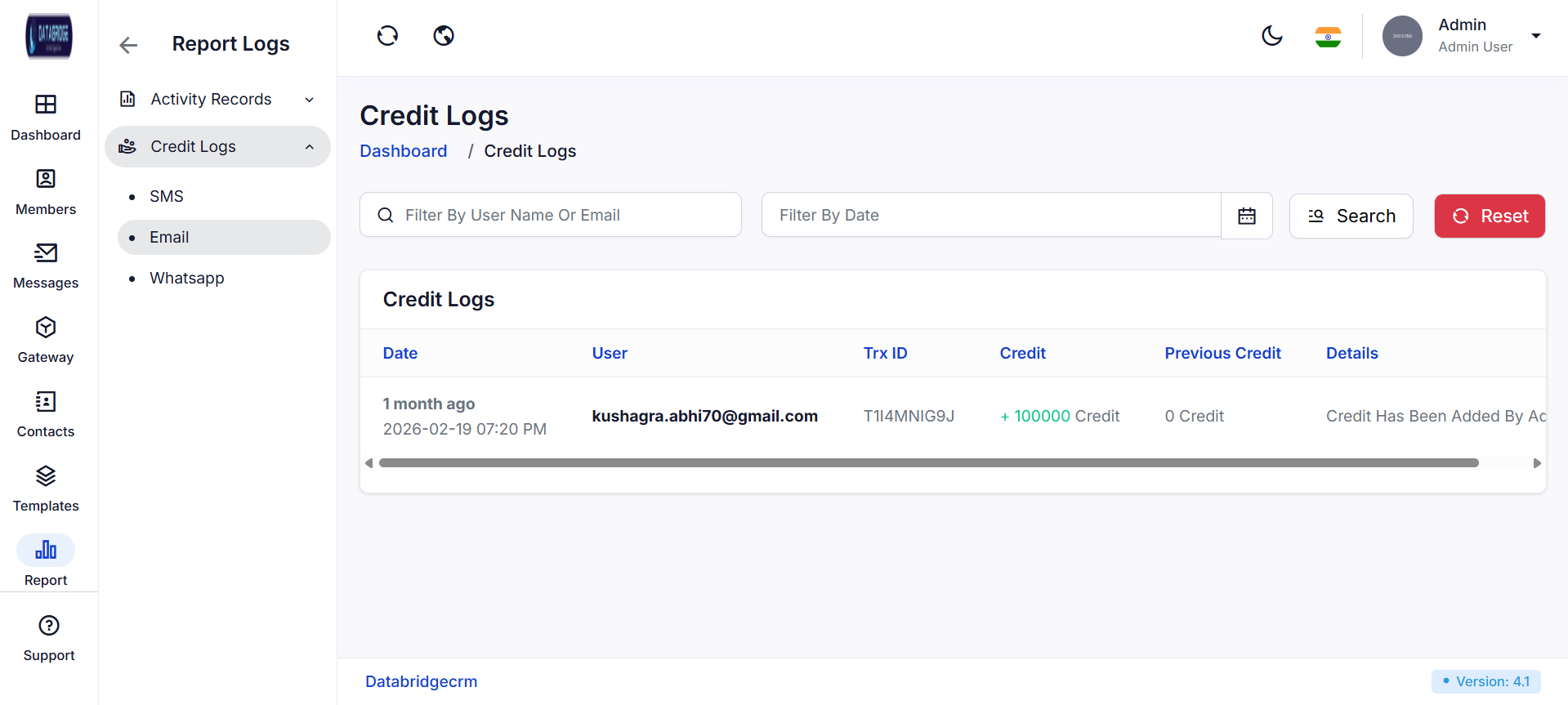This screenshot has width=1568, height=705.
Task: Expand the Admin user dropdown arrow
Action: (x=1536, y=36)
